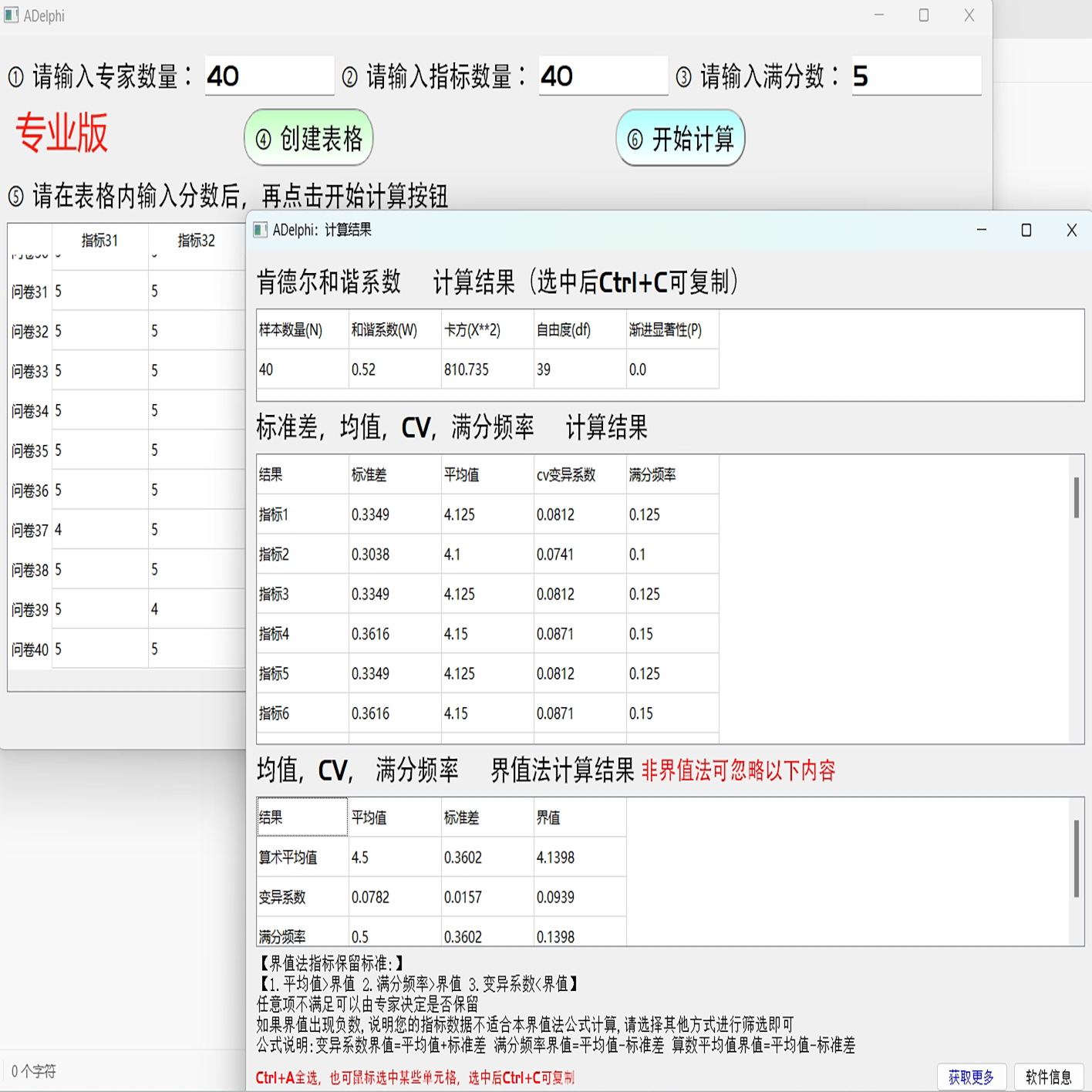Image resolution: width=1092 pixels, height=1092 pixels.
Task: Select the 指标3 row label
Action: [302, 595]
